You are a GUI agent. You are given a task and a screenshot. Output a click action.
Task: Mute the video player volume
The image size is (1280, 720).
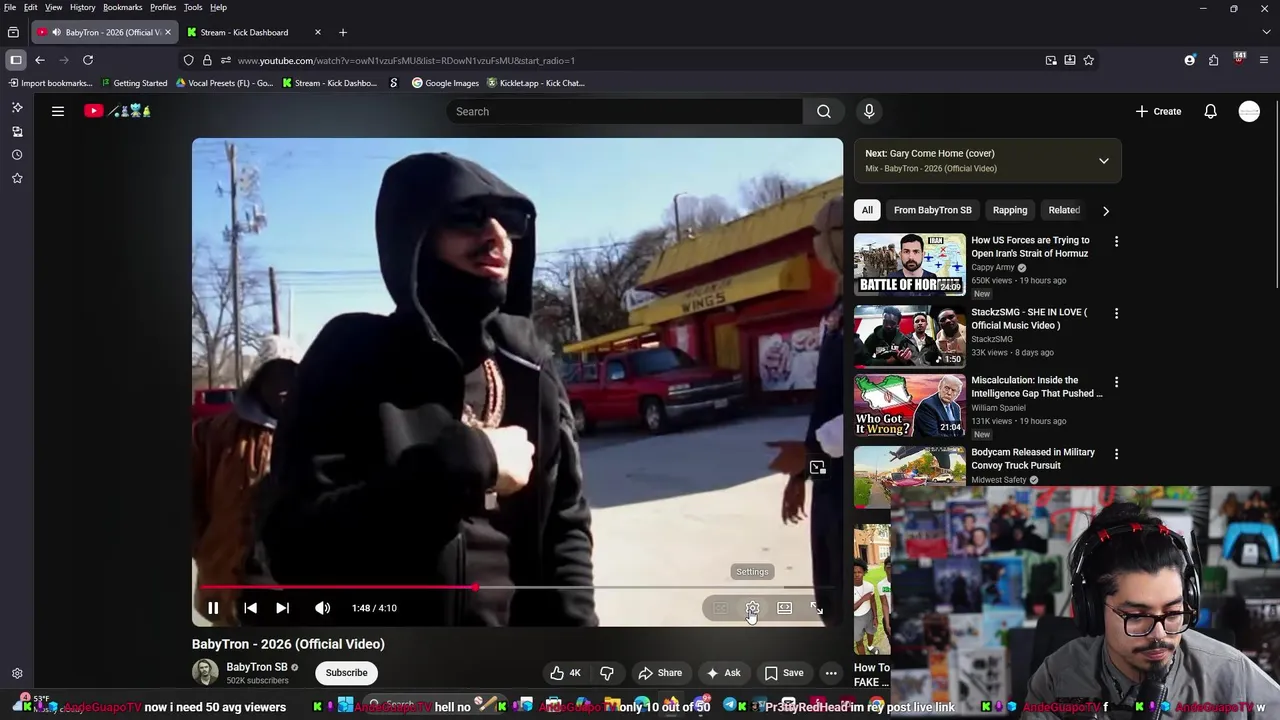pyautogui.click(x=322, y=608)
